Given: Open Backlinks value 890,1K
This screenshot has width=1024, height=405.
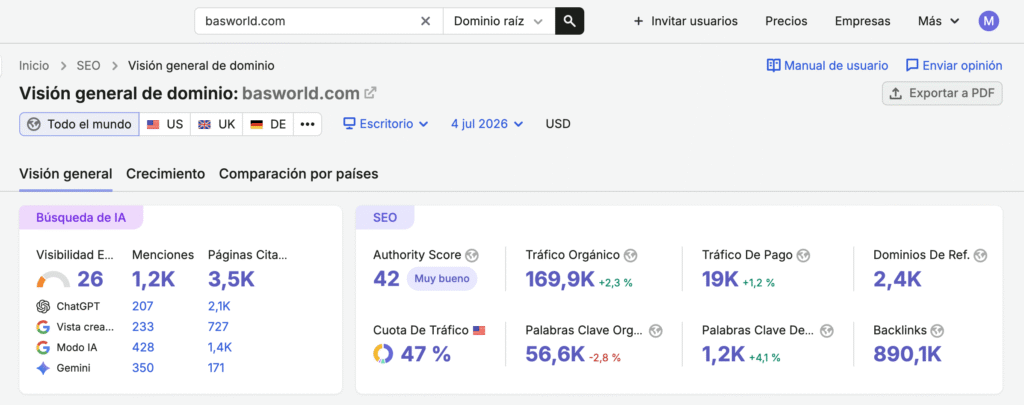Looking at the screenshot, I should point(907,354).
